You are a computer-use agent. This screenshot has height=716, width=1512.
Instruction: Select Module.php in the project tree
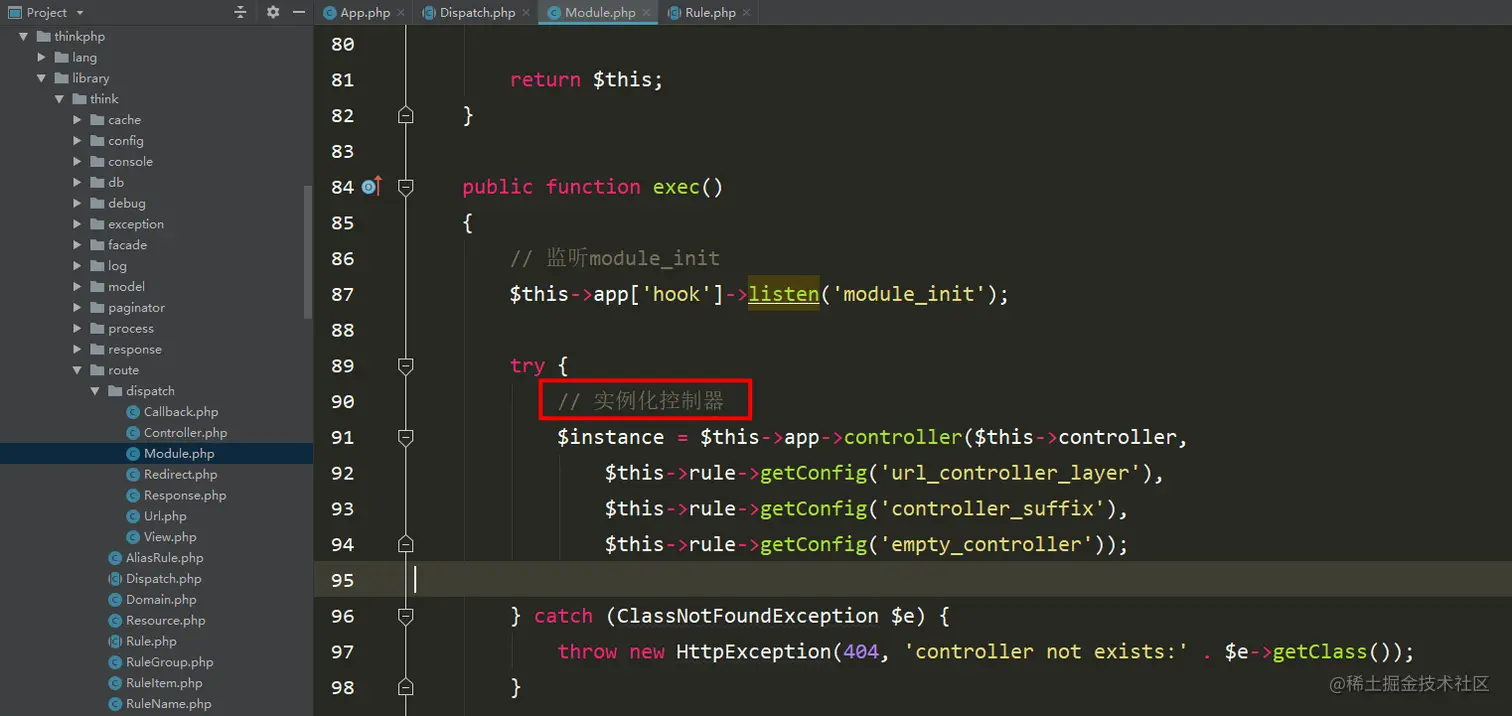[171, 453]
